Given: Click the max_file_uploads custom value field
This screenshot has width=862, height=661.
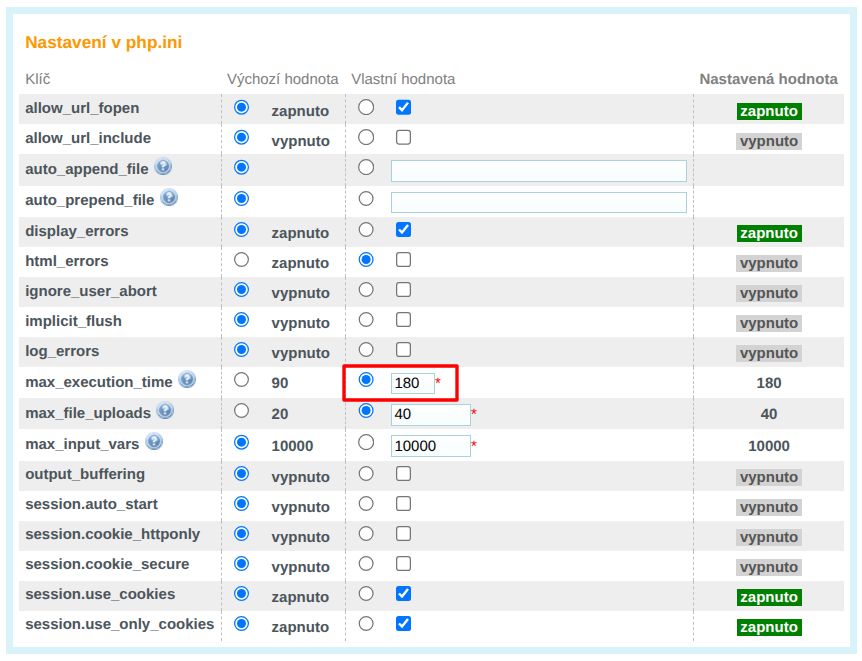Looking at the screenshot, I should (x=430, y=415).
